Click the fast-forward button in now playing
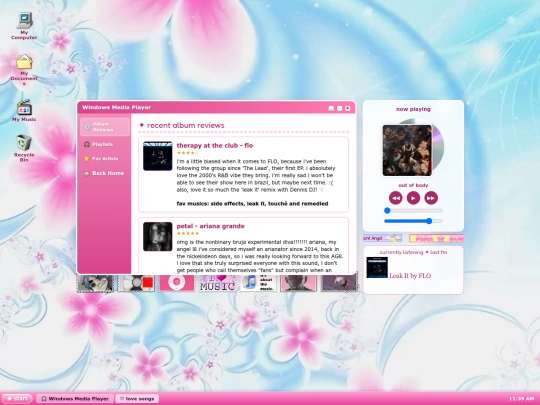Viewport: 540px width, 405px height. point(431,198)
